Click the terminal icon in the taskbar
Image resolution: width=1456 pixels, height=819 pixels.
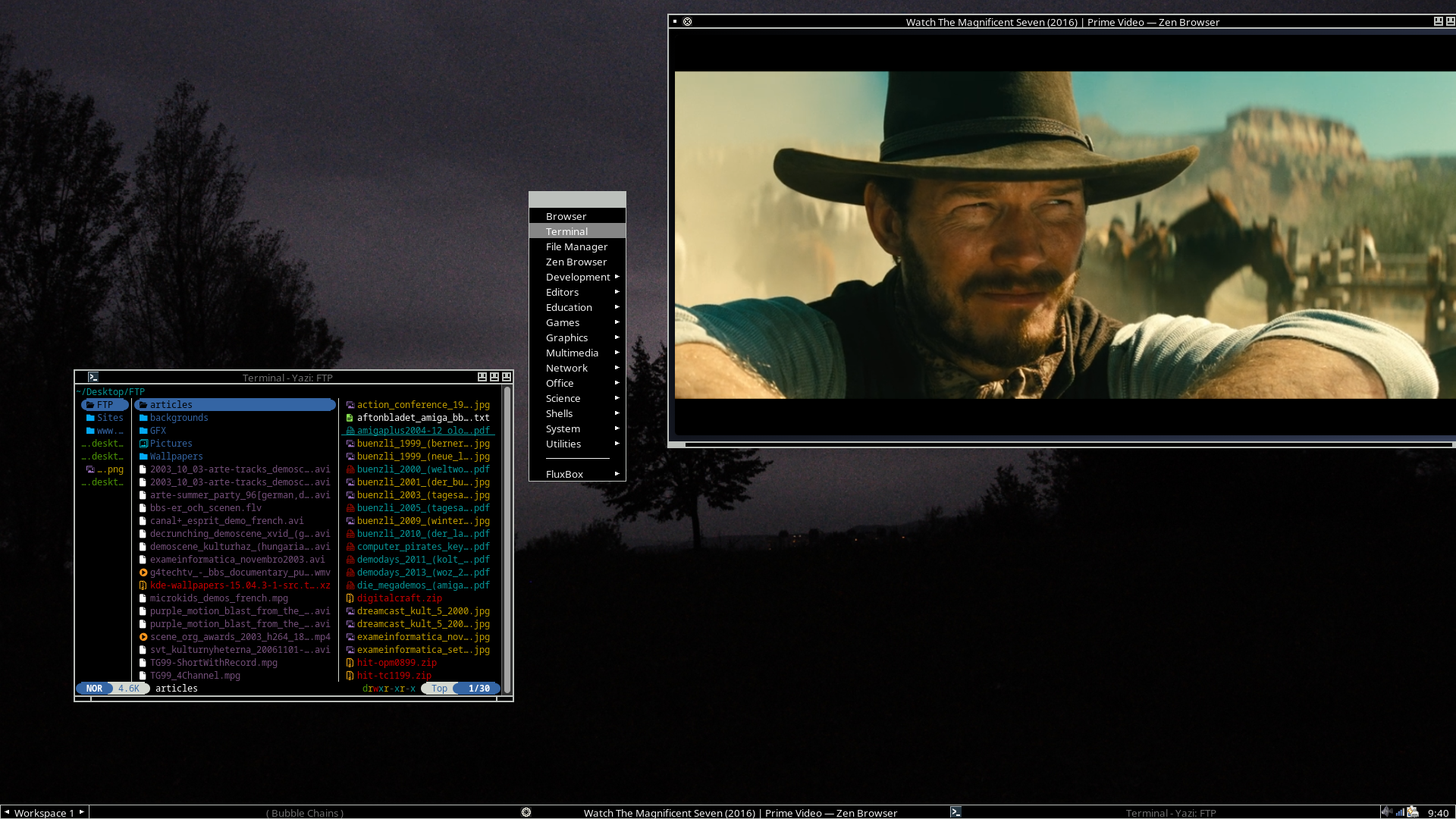tap(955, 812)
